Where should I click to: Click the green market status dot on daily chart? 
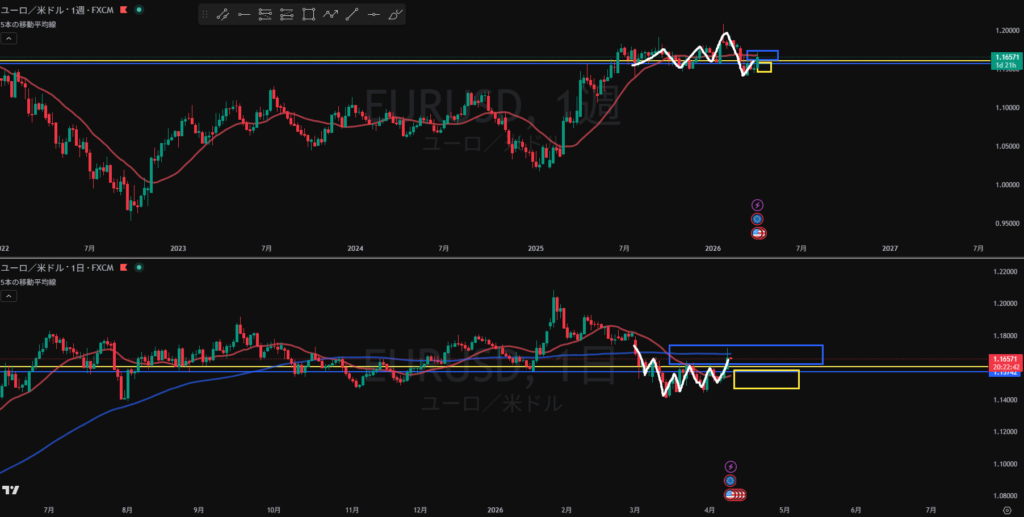pos(136,269)
